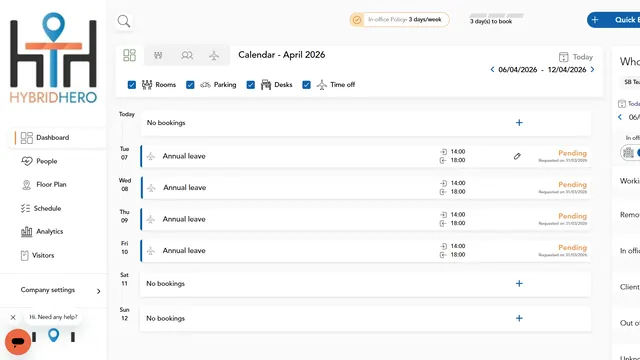Screen dimensions: 640x360
Task: Uncheck the Rooms filter checkbox
Action: [x=132, y=84]
